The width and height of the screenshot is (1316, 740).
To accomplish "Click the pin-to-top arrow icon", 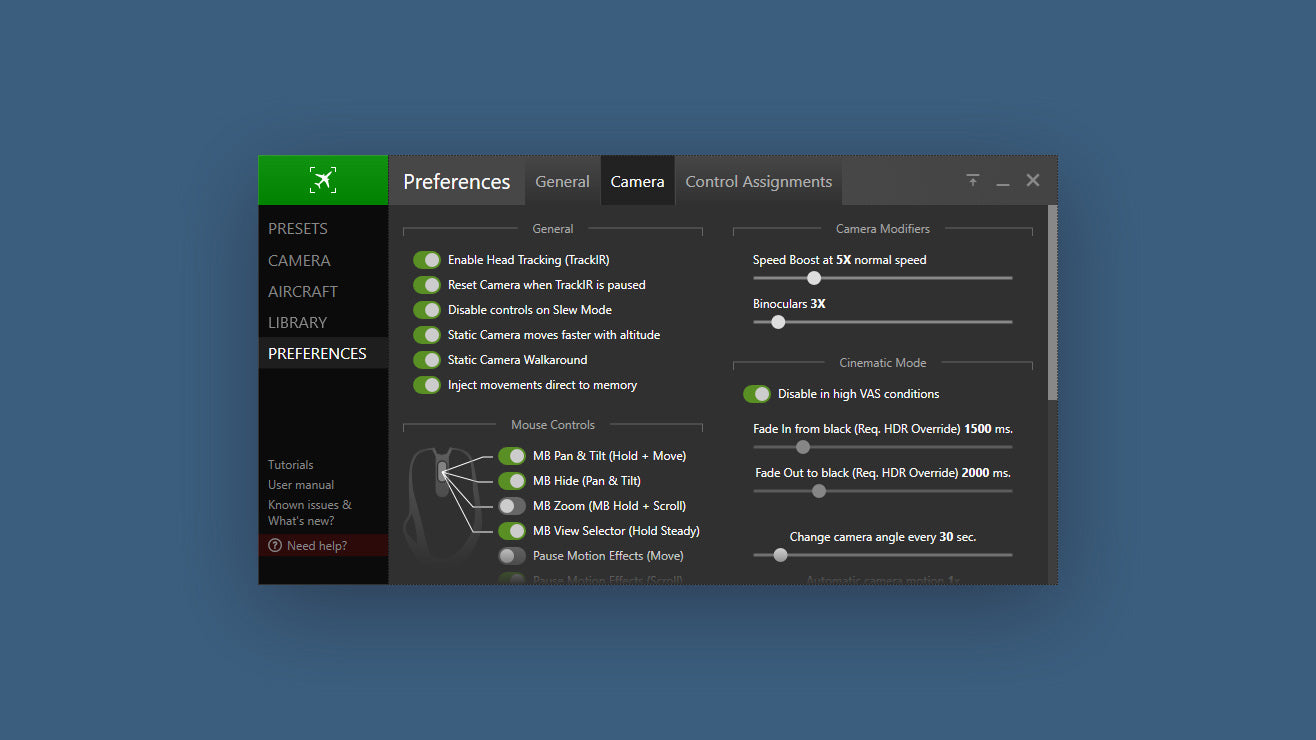I will click(x=972, y=180).
